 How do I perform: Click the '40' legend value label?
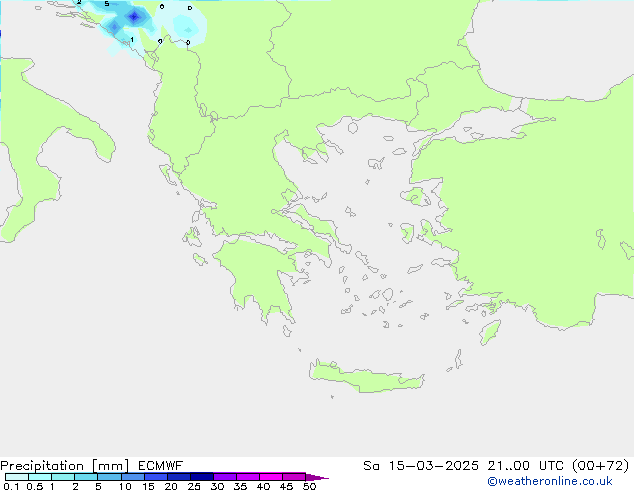(263, 486)
